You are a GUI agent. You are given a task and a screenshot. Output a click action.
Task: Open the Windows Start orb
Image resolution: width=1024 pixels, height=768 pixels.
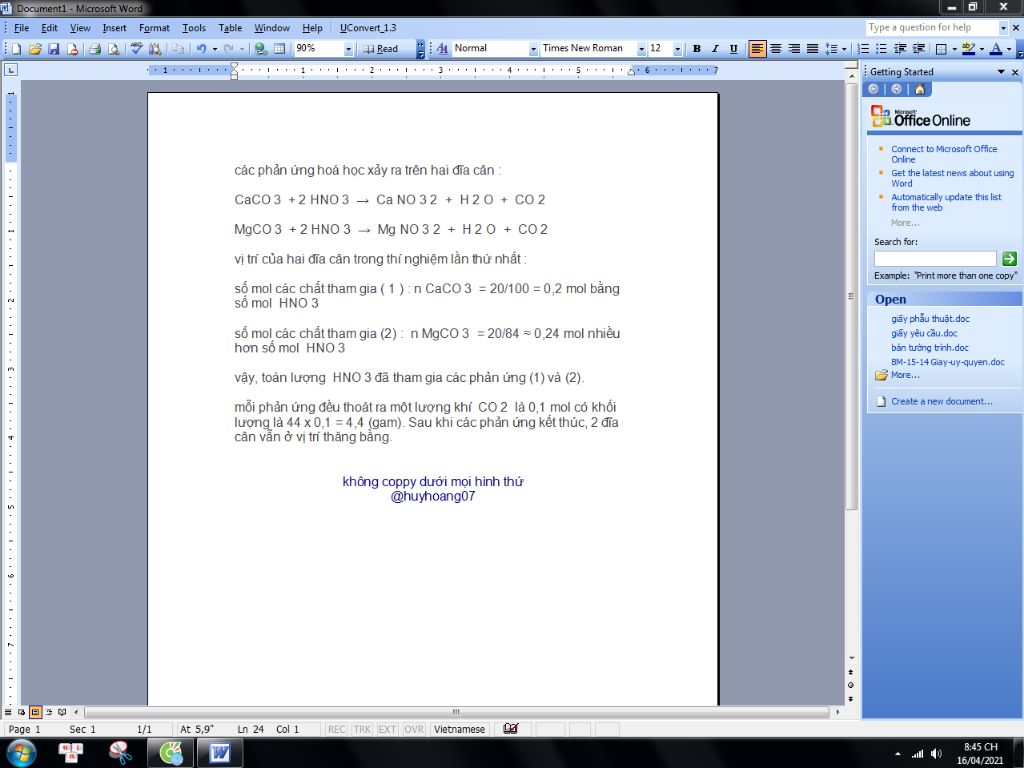point(22,754)
